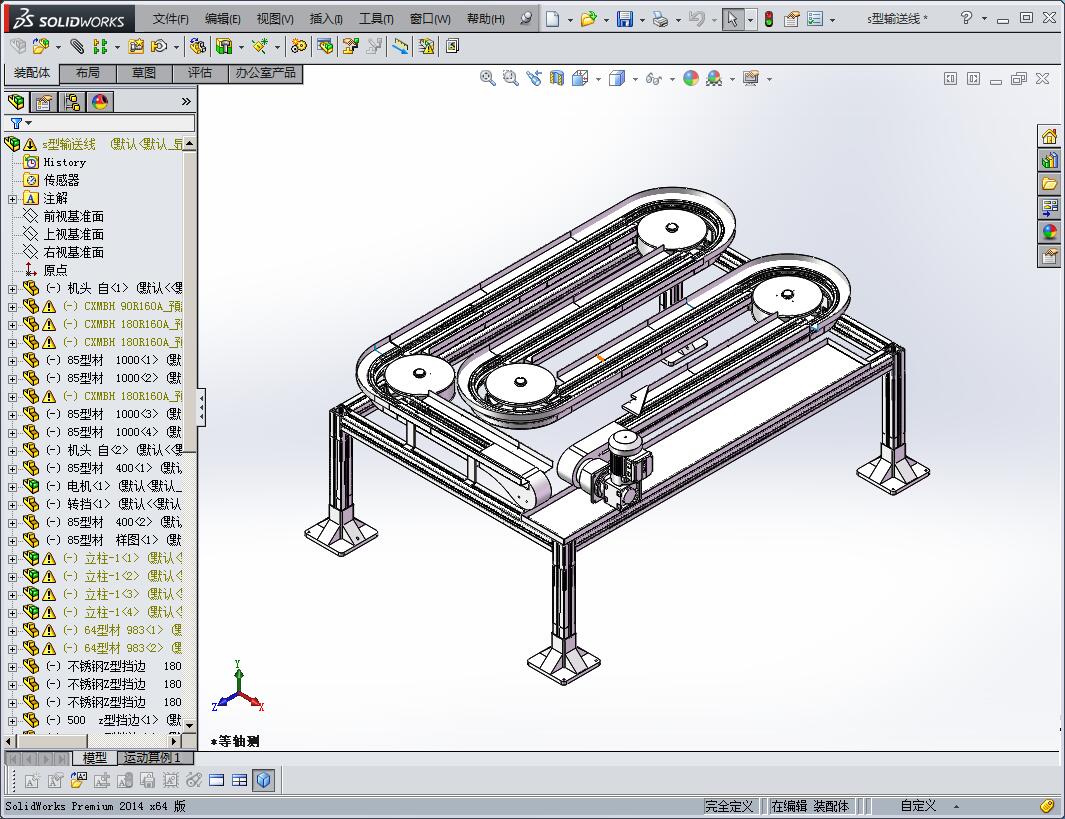Image resolution: width=1065 pixels, height=819 pixels.
Task: Toggle the 3D view cube button in bottom toolbar
Action: (x=264, y=780)
